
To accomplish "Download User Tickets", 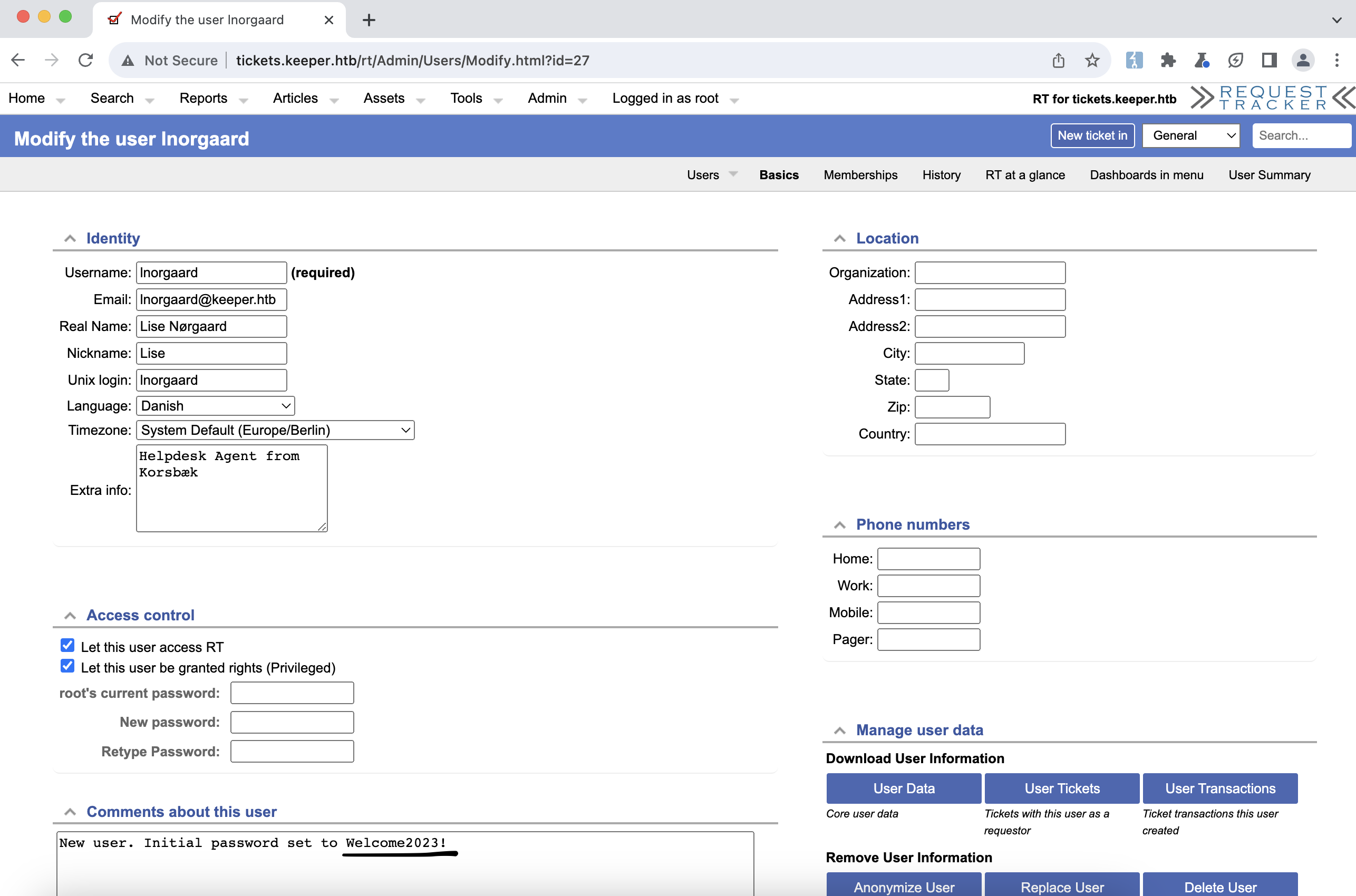I will pos(1062,788).
